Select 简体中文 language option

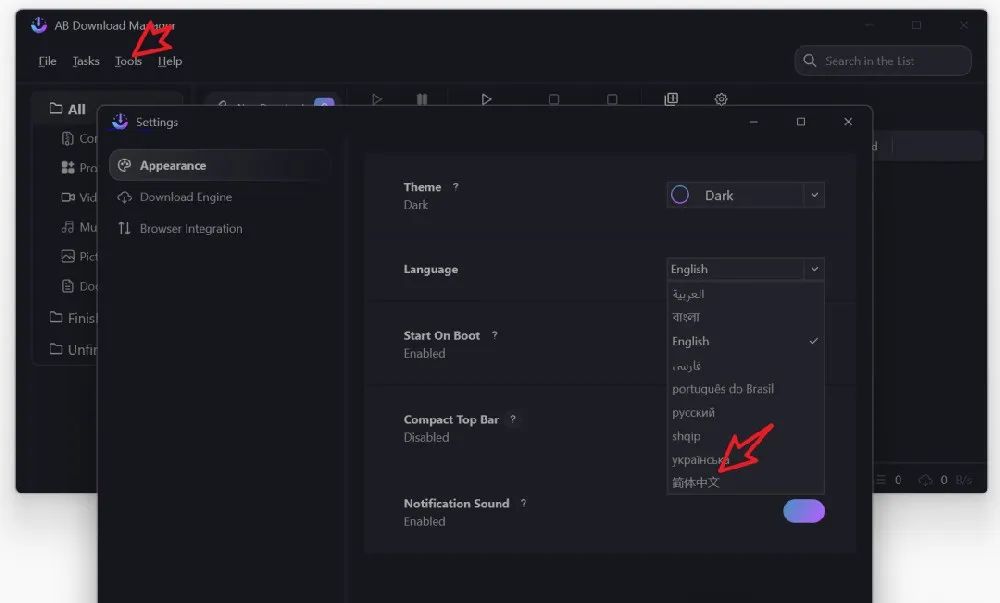tap(746, 483)
